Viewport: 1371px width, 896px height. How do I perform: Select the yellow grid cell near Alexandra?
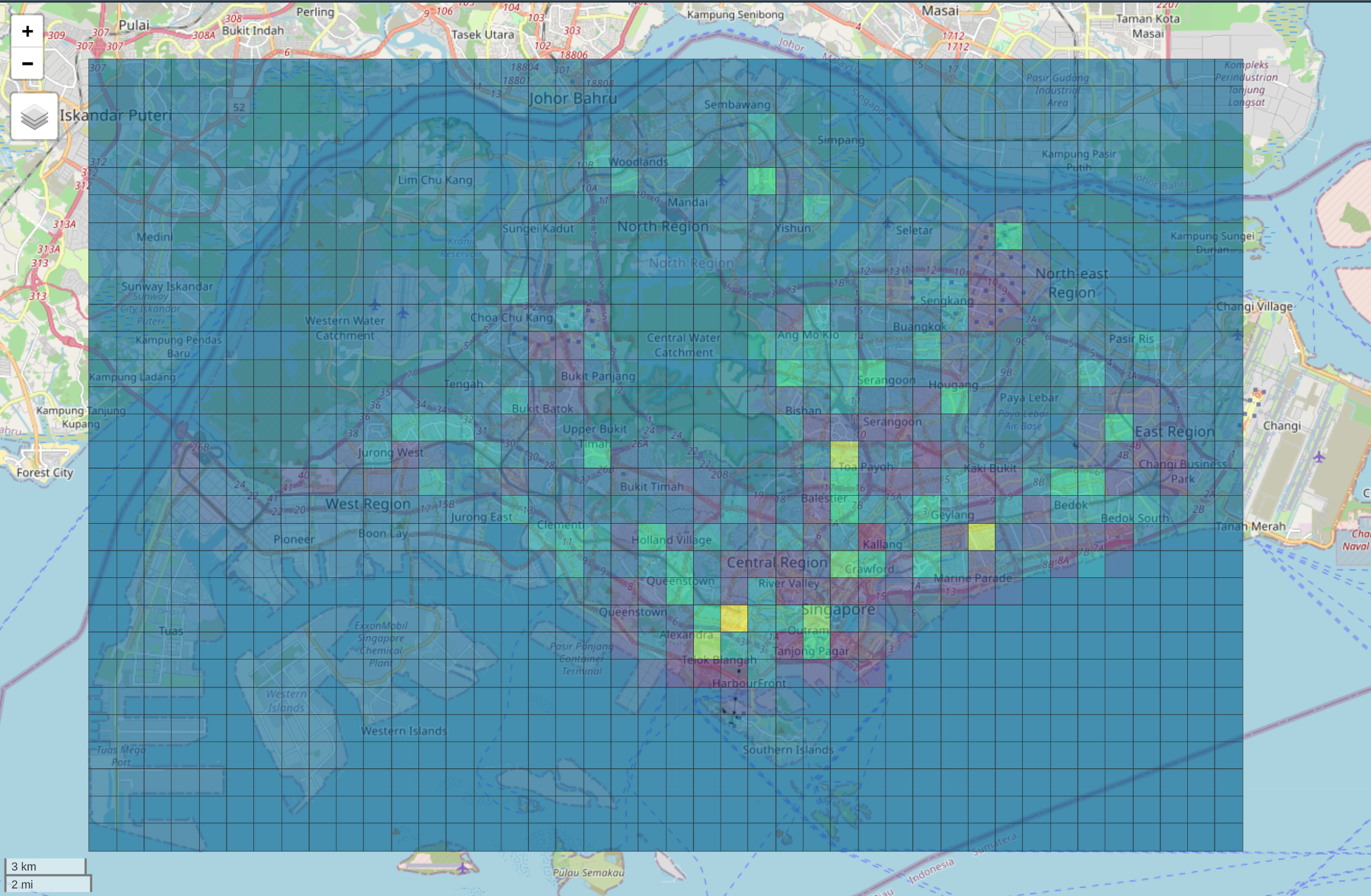pos(733,619)
